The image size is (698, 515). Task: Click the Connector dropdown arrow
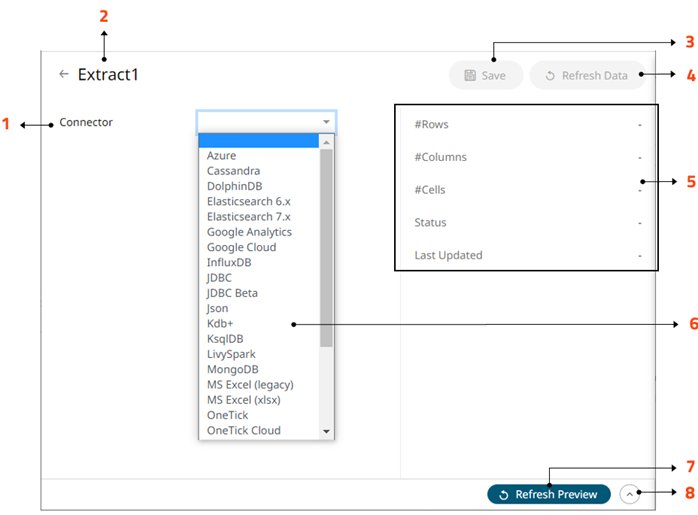click(326, 122)
